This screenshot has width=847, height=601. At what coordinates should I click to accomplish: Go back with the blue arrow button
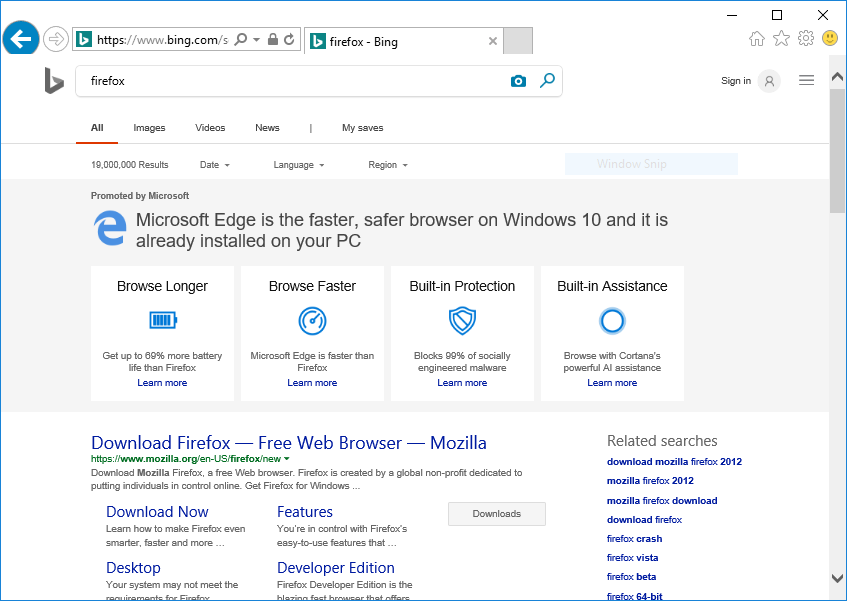pos(21,39)
